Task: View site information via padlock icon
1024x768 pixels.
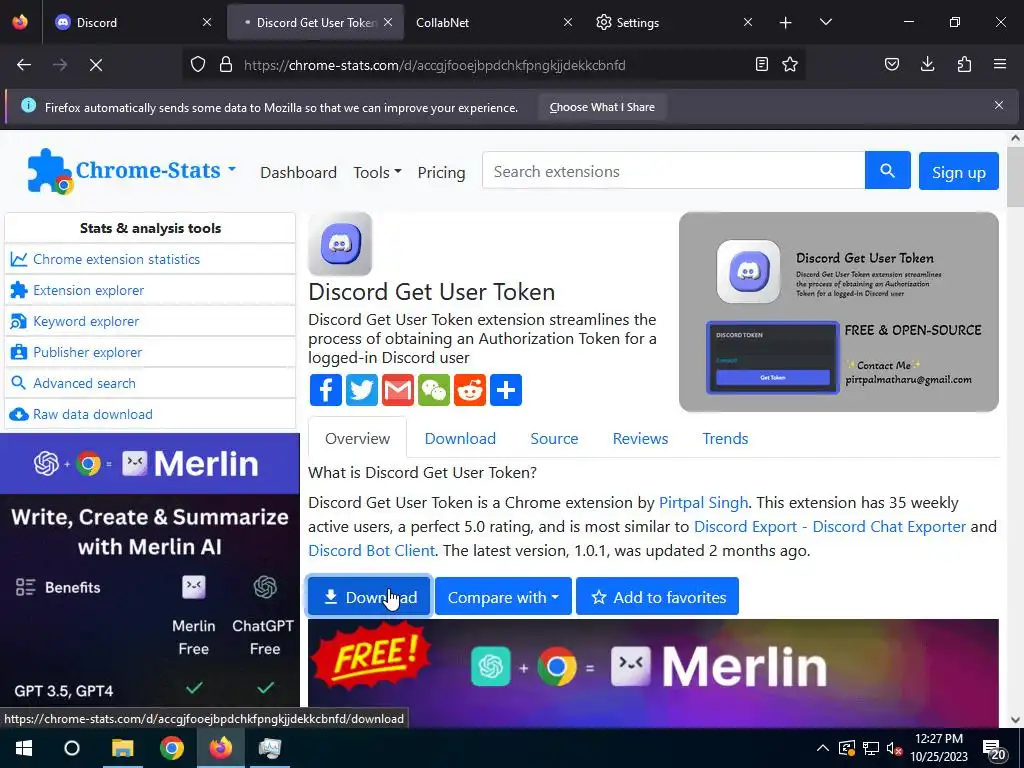Action: coord(226,65)
